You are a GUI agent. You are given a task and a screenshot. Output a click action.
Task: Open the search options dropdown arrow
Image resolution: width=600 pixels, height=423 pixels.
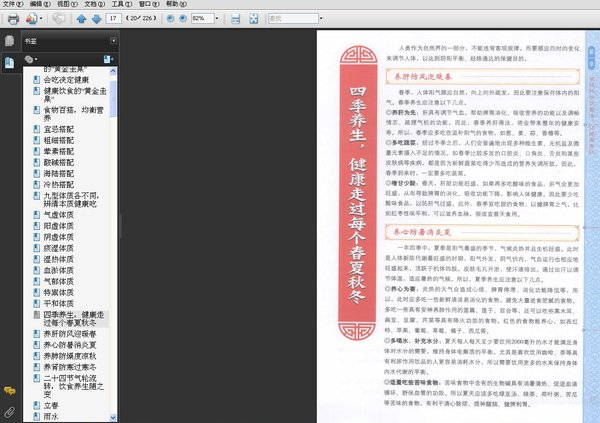coord(321,18)
